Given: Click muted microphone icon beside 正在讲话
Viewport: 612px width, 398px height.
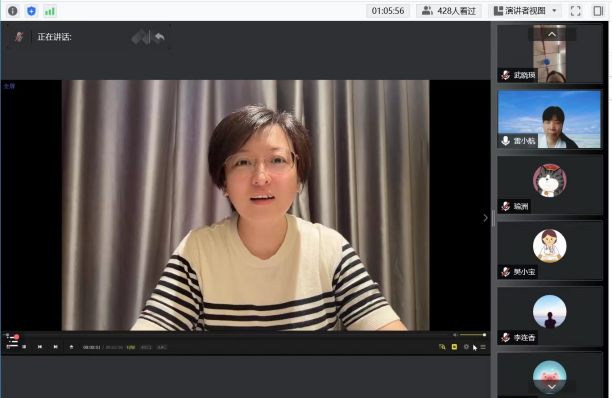Looking at the screenshot, I should pos(19,37).
